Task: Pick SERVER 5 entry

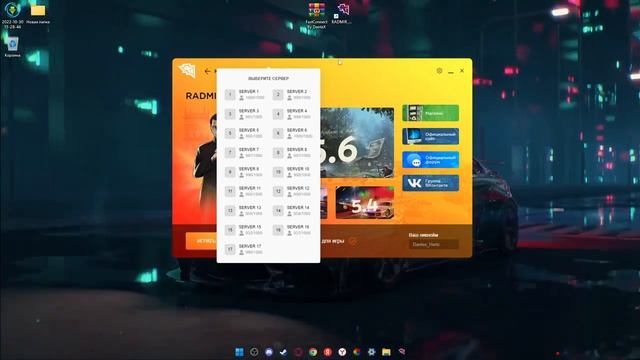Action: click(245, 133)
